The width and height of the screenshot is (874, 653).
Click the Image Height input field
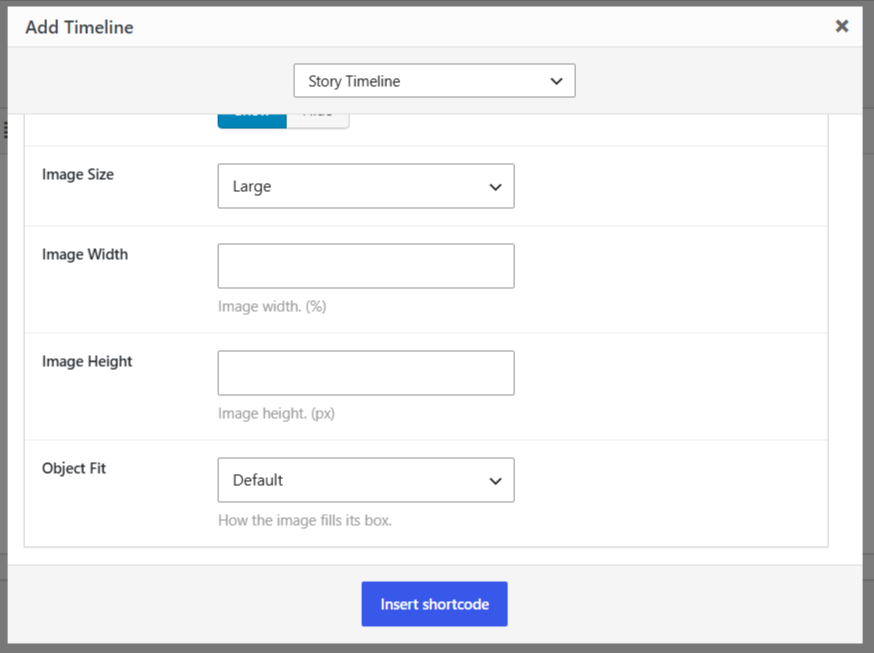(x=366, y=373)
